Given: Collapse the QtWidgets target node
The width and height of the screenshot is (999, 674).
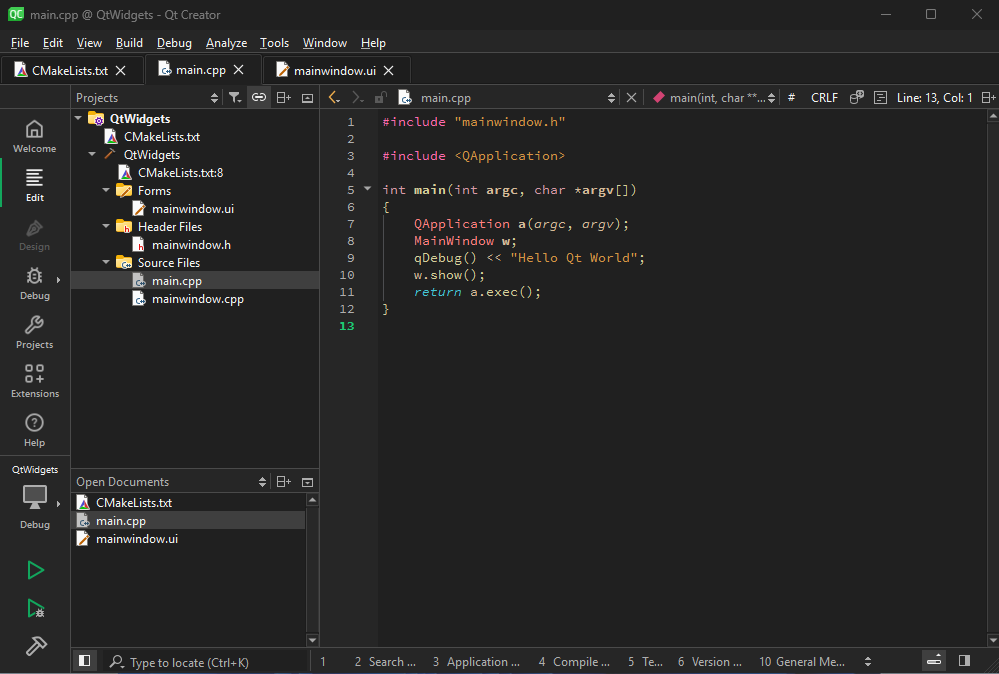Looking at the screenshot, I should [92, 154].
